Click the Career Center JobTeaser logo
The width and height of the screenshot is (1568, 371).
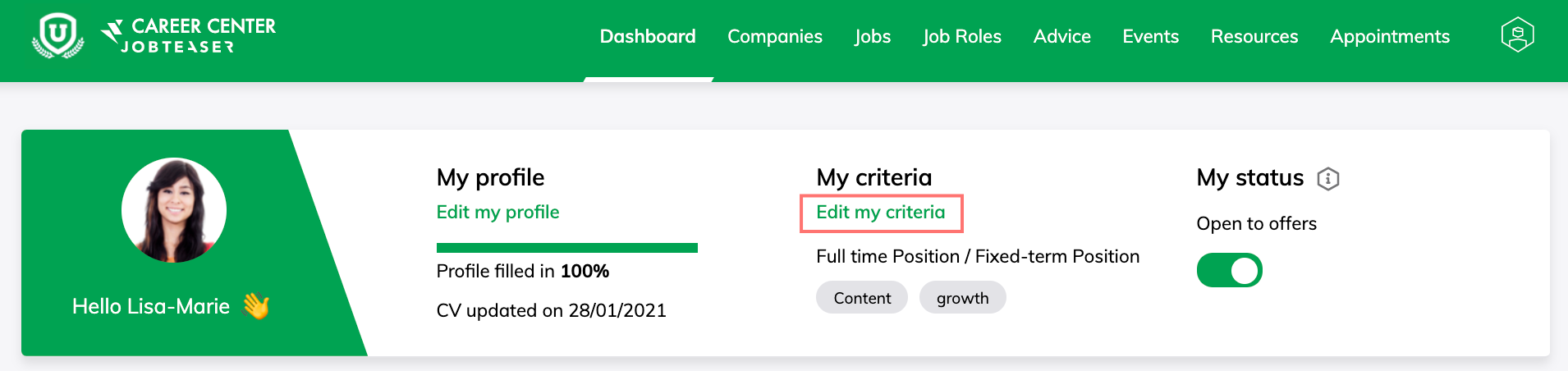click(188, 36)
